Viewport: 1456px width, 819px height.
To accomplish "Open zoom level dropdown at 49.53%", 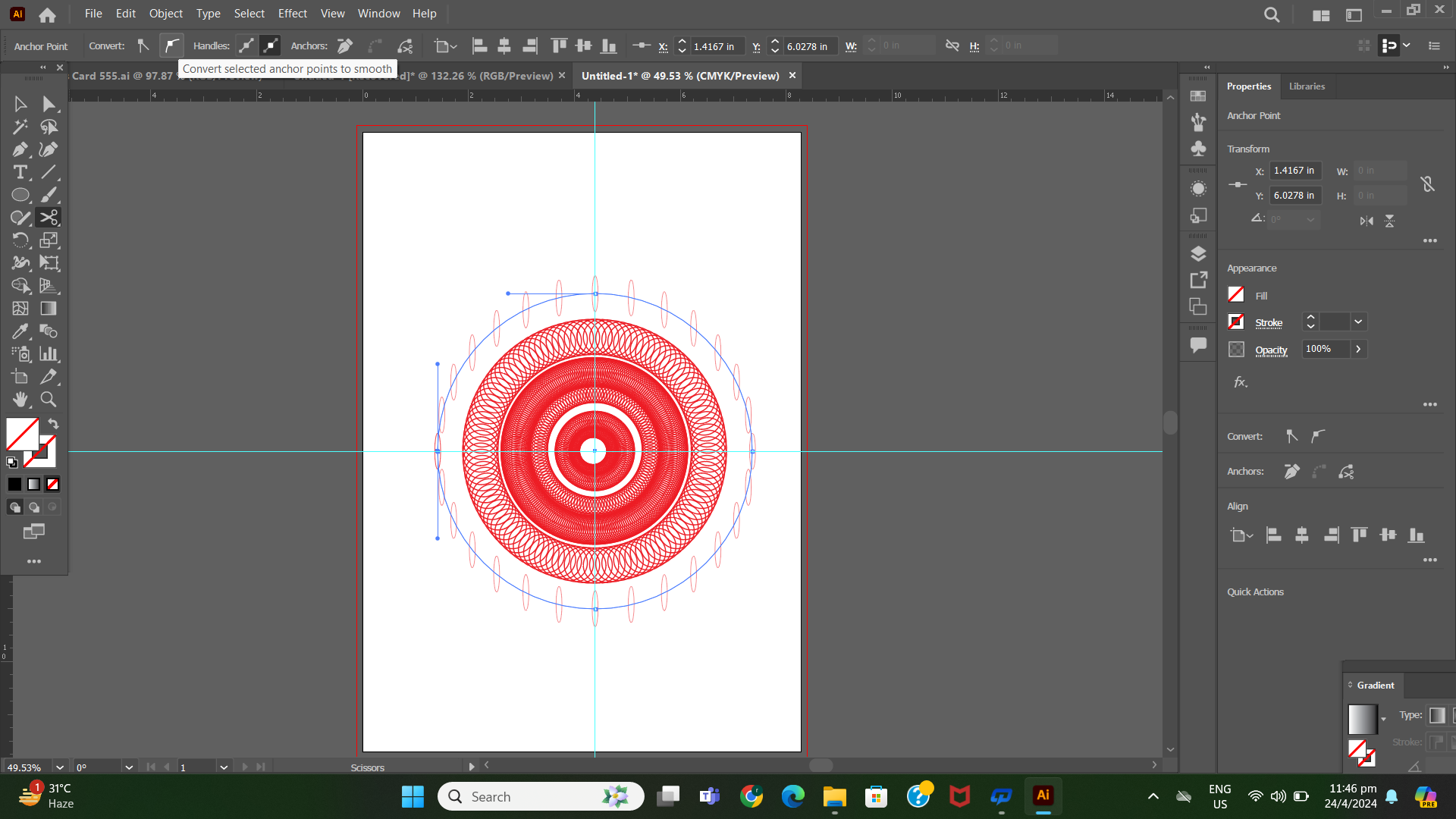I will point(60,767).
